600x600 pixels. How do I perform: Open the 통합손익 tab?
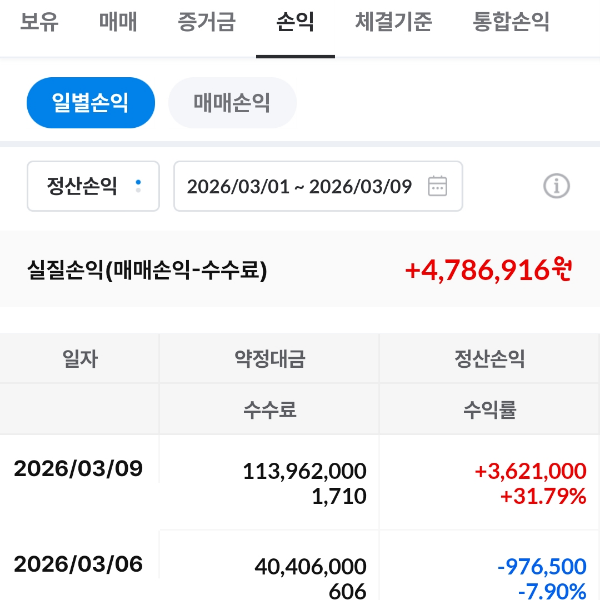pyautogui.click(x=511, y=22)
